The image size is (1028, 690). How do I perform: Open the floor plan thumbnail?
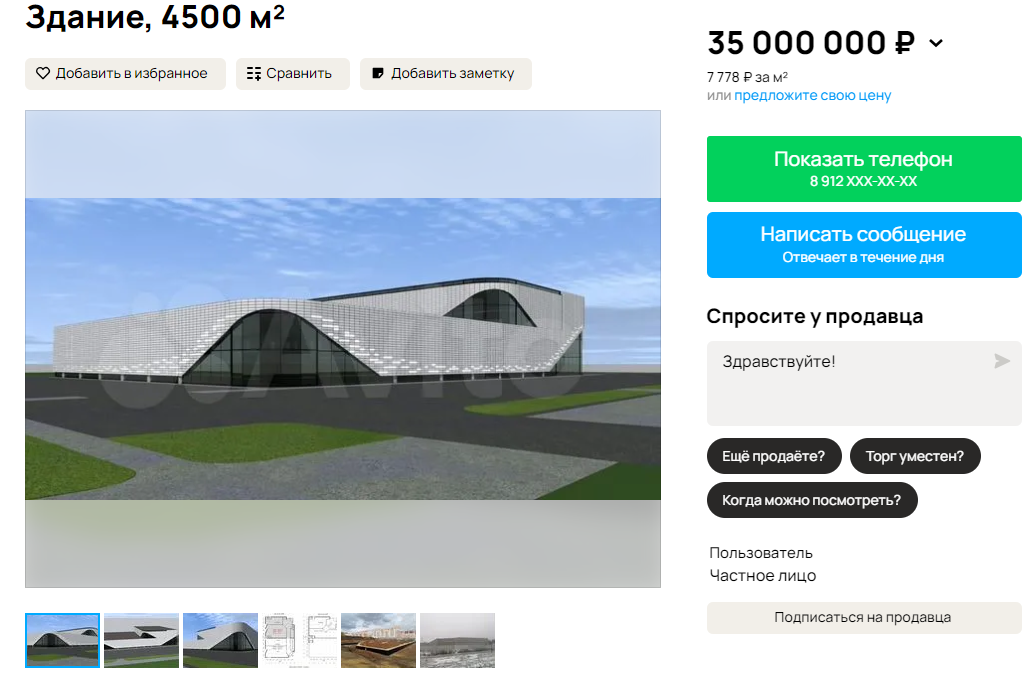[x=299, y=640]
